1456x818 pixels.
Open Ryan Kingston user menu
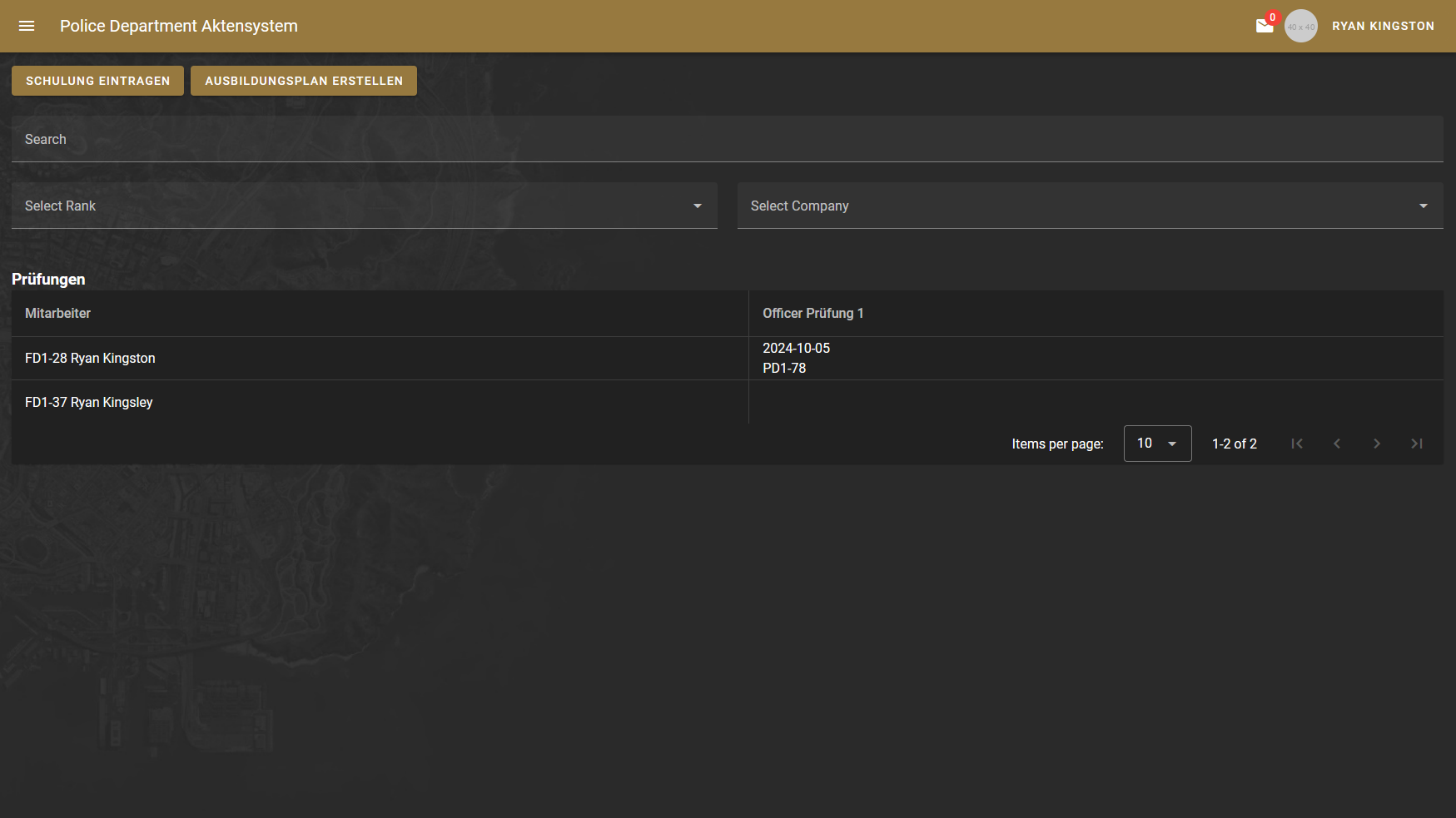point(1383,26)
